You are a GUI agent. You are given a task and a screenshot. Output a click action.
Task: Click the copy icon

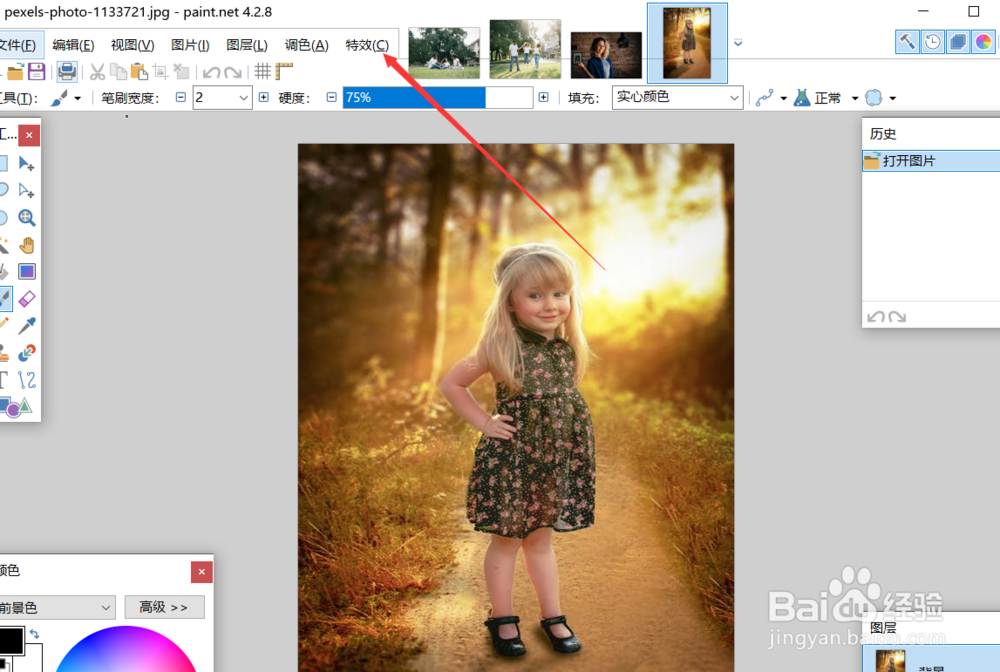(118, 71)
